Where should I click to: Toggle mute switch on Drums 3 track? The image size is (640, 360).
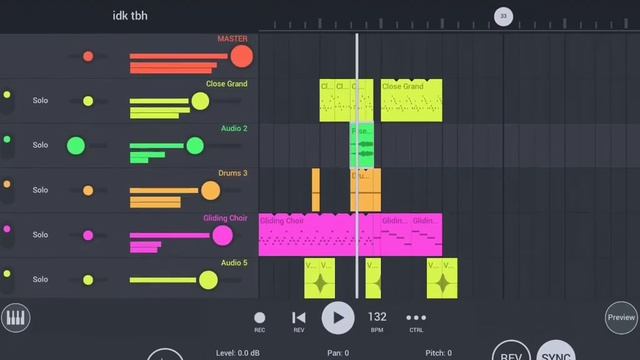tap(7, 190)
